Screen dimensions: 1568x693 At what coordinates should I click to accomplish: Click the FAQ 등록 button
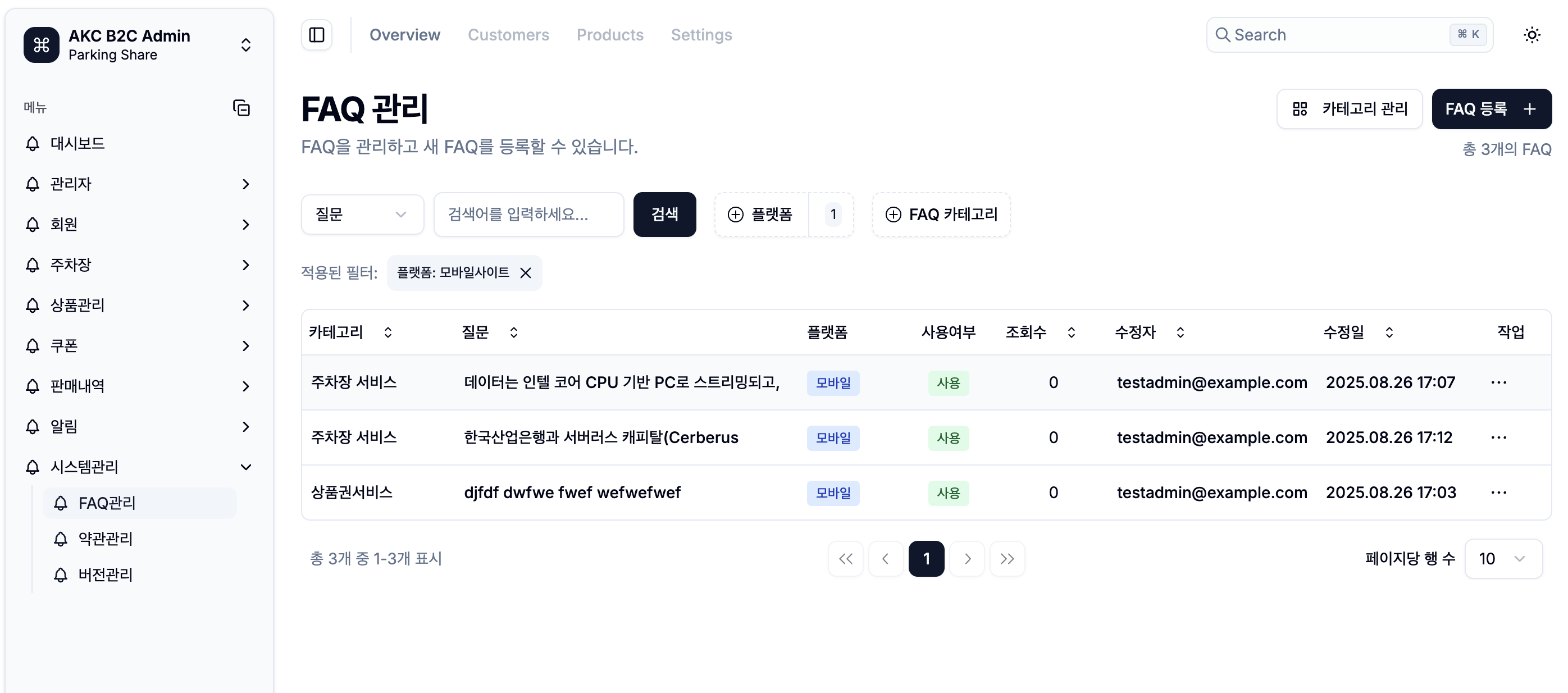(1491, 108)
